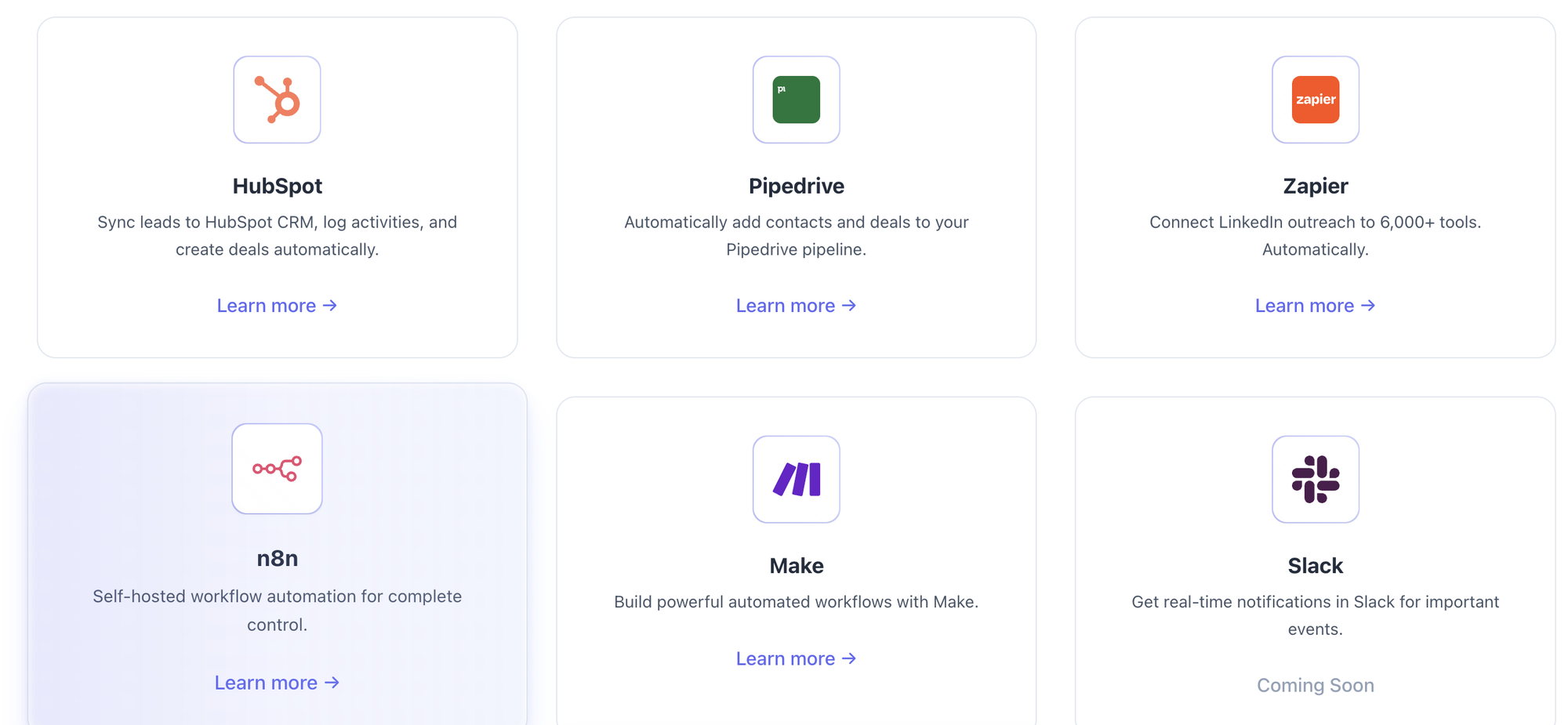Image resolution: width=1568 pixels, height=725 pixels.
Task: Click the purple Make logo icon
Action: (x=796, y=479)
